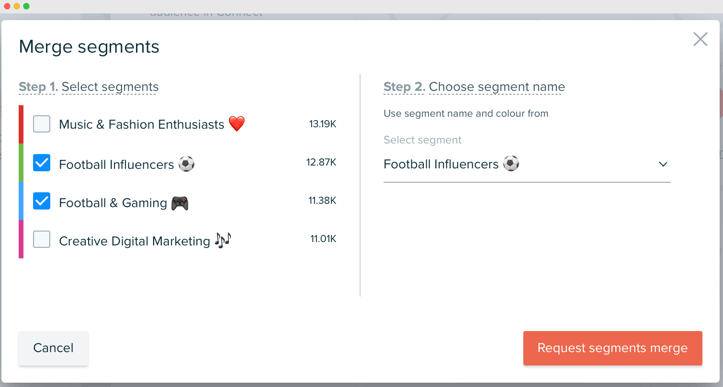The height and width of the screenshot is (387, 723).
Task: Click the red heart emoji icon
Action: coord(237,124)
